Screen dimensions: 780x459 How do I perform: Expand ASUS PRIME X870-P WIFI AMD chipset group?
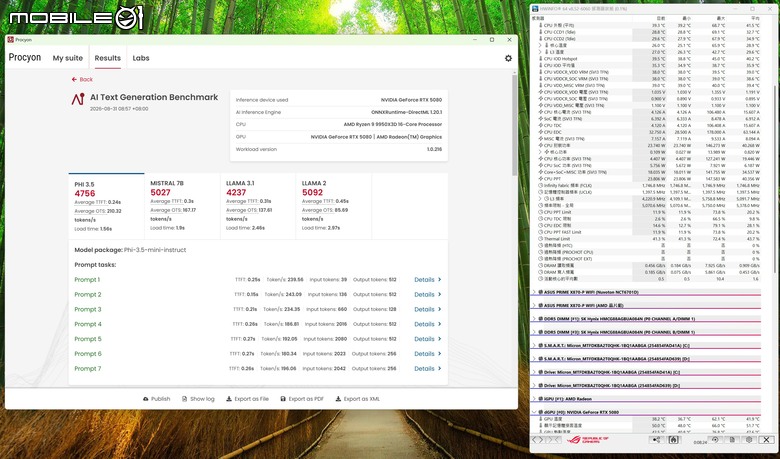tap(534, 306)
